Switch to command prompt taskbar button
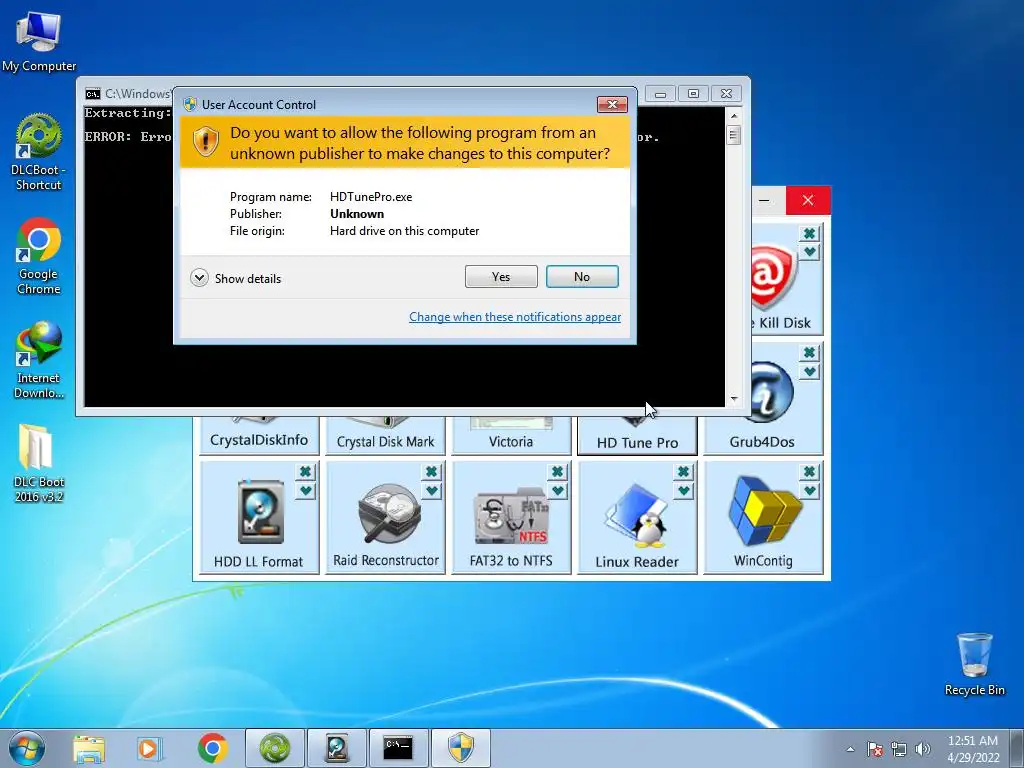Viewport: 1024px width, 768px height. [x=398, y=748]
